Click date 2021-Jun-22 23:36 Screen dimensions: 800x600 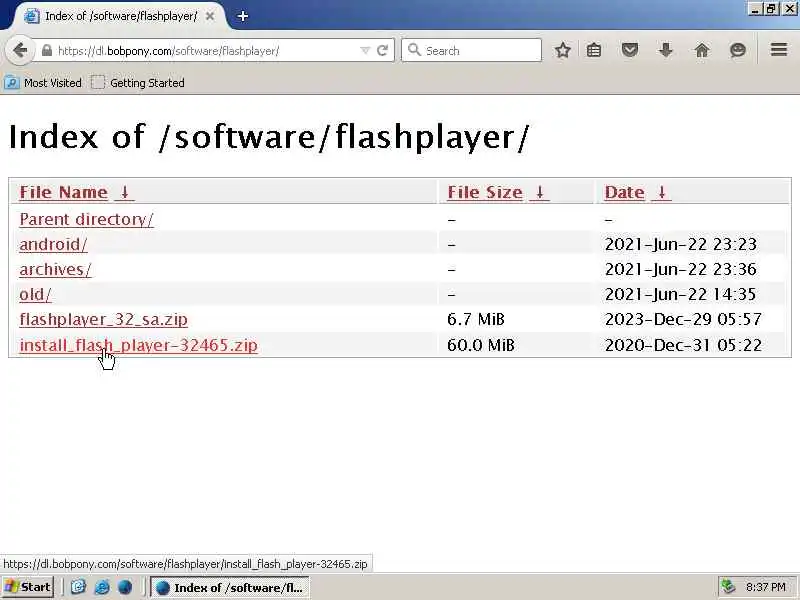coord(681,269)
